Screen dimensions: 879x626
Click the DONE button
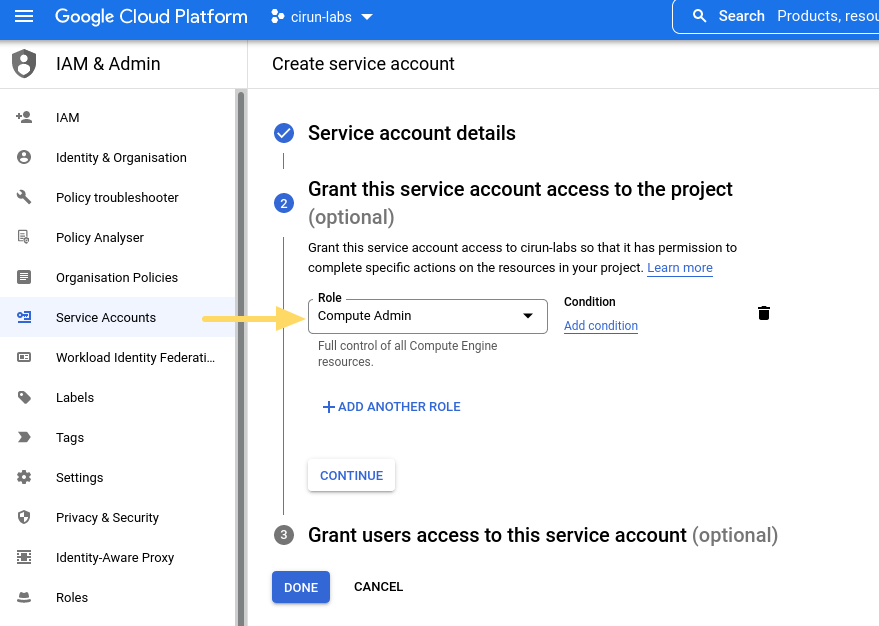[300, 587]
